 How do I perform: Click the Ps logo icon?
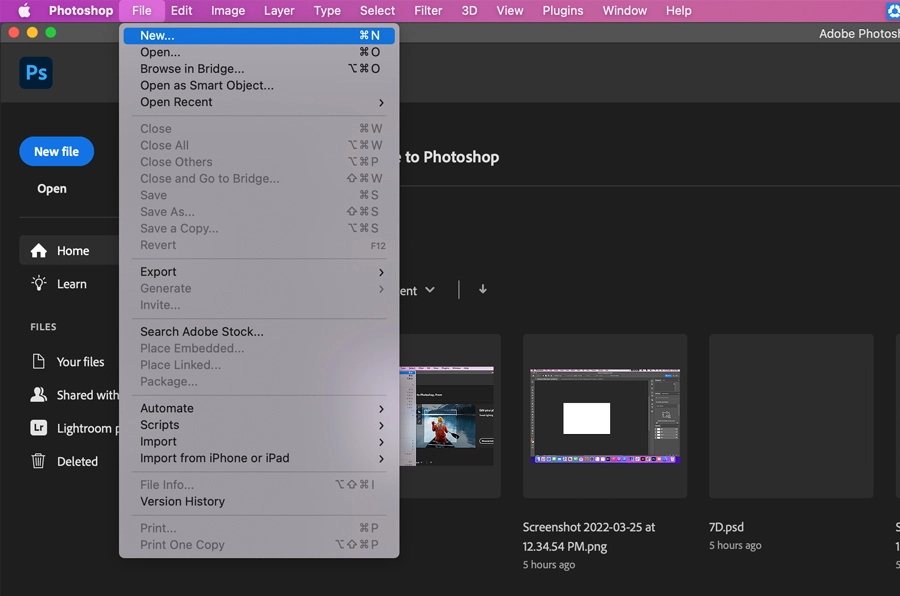click(x=35, y=72)
